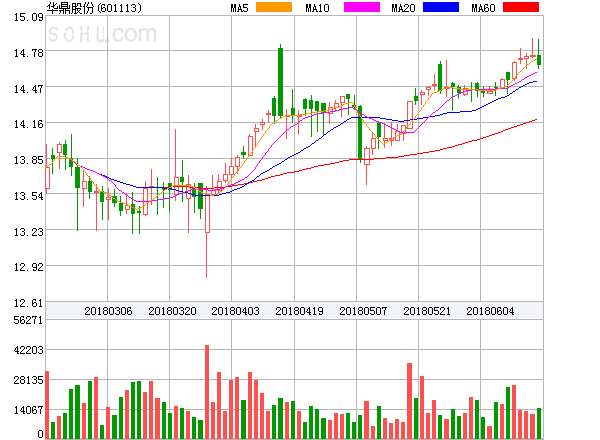Viewport: 600px width, 440px height.
Task: Click the 15.09 price axis label
Action: [29, 17]
